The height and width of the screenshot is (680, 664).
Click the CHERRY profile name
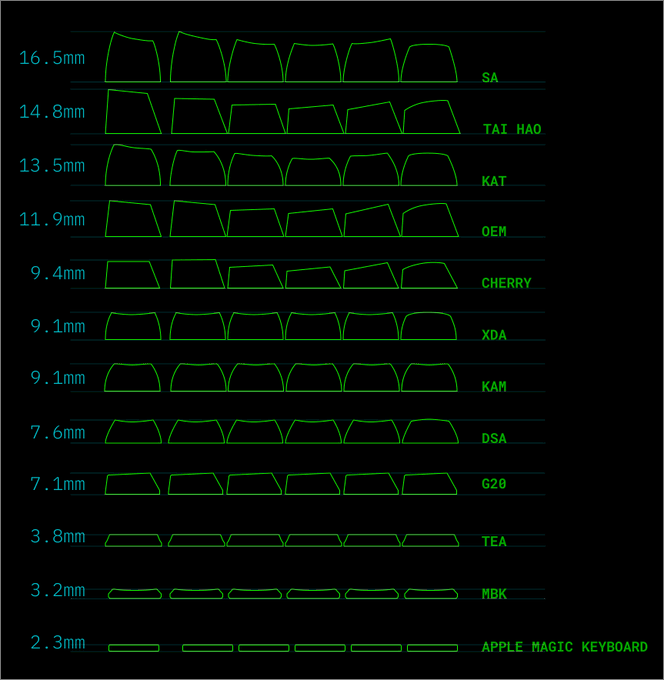click(506, 283)
